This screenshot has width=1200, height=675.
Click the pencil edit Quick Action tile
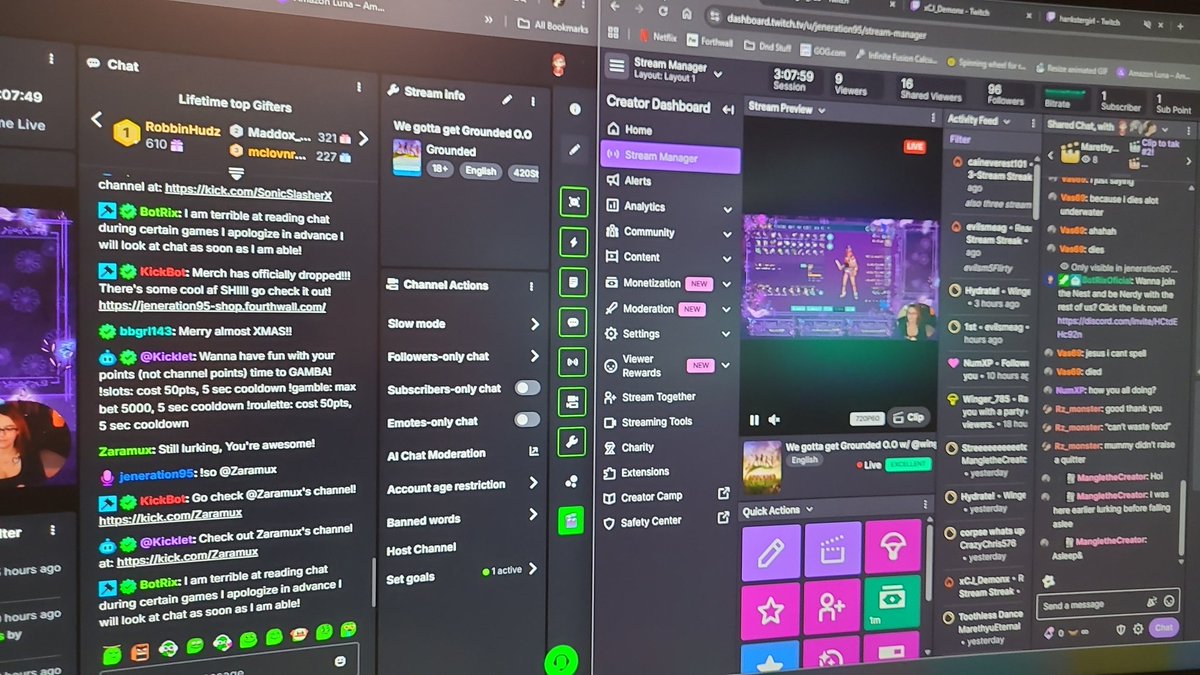(771, 551)
